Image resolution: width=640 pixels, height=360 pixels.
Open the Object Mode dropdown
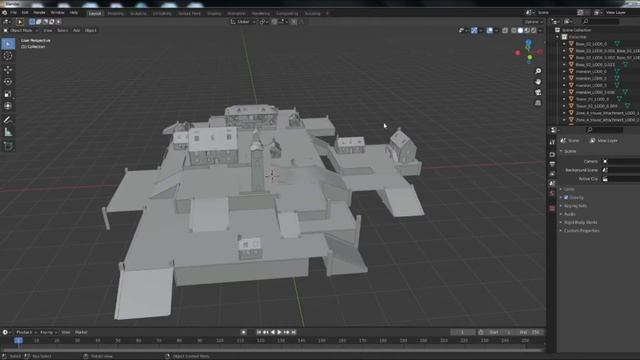(x=20, y=30)
